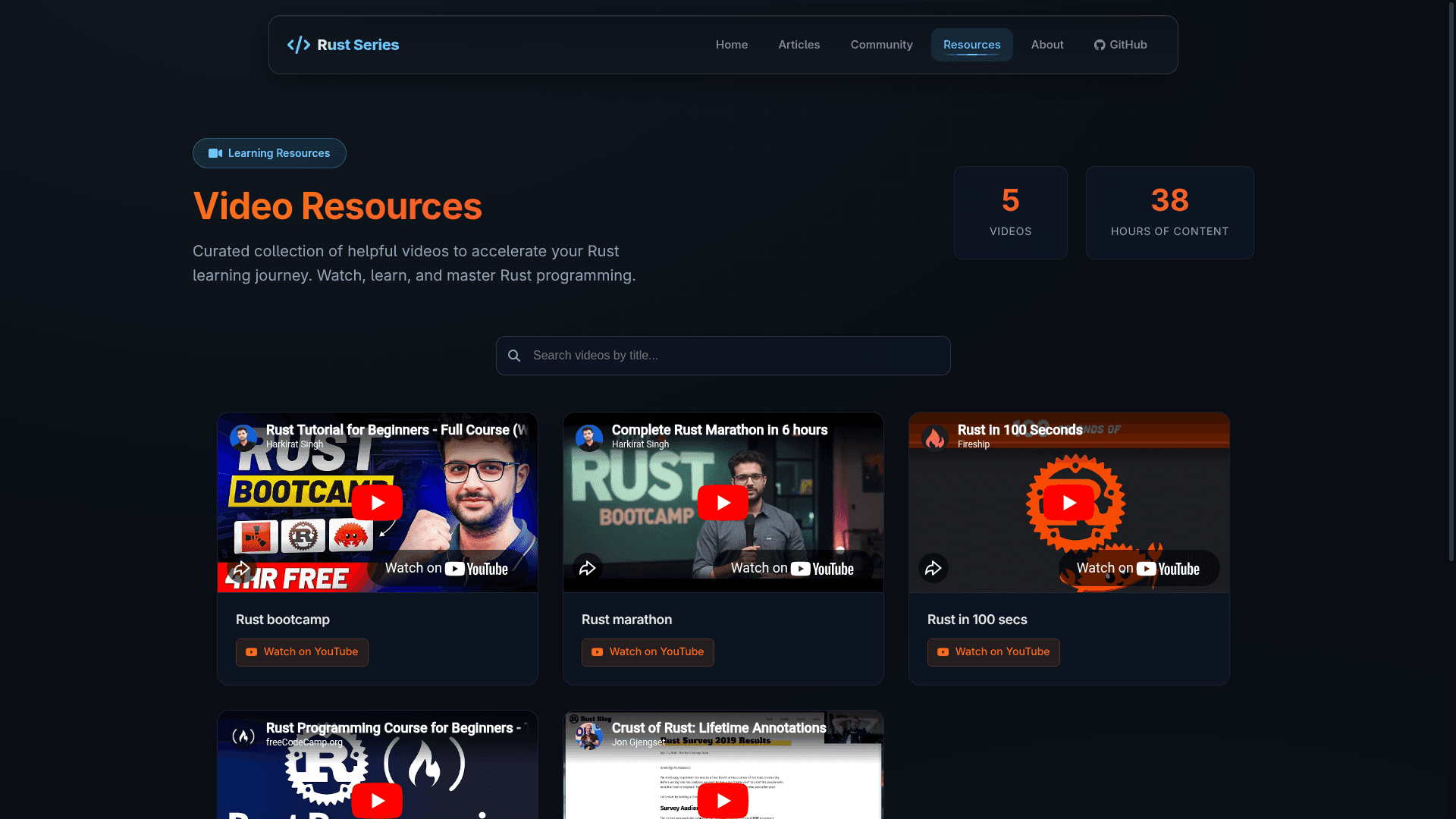Select the Resources nav tab

click(971, 45)
